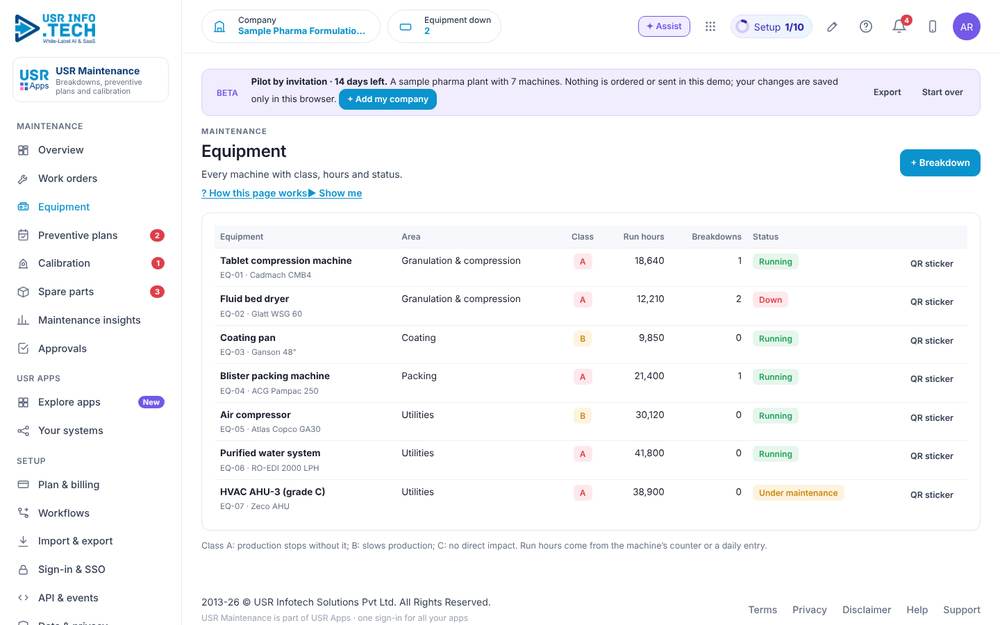Open Explore apps in sidebar

pyautogui.click(x=69, y=402)
